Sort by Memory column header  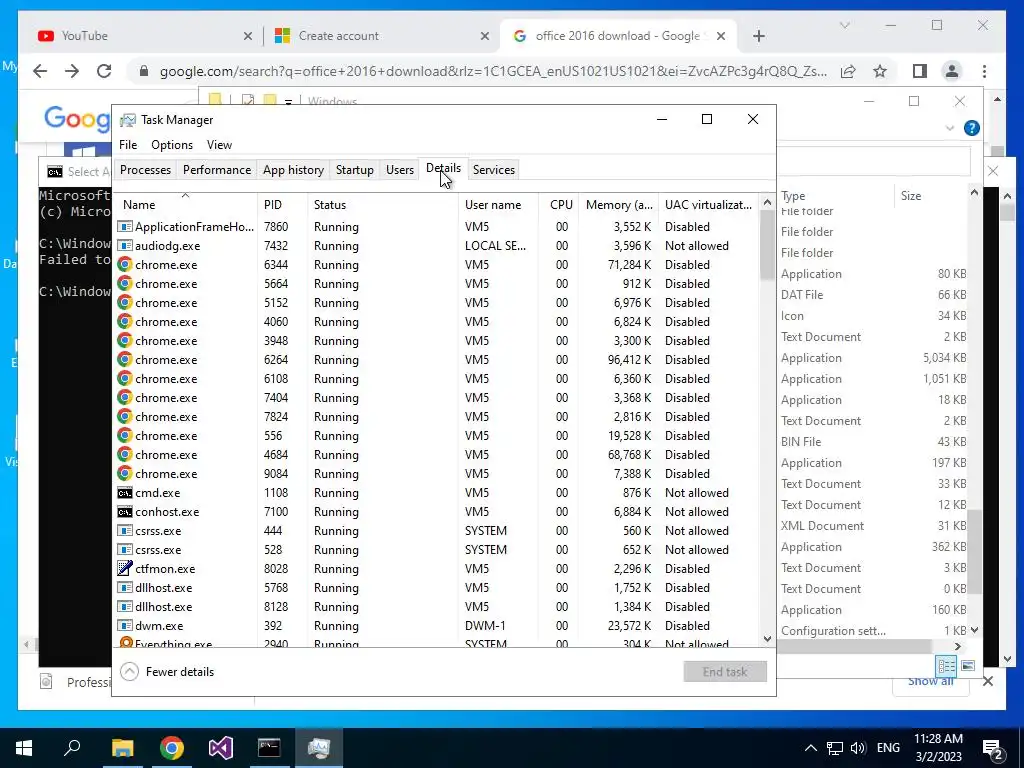click(619, 204)
